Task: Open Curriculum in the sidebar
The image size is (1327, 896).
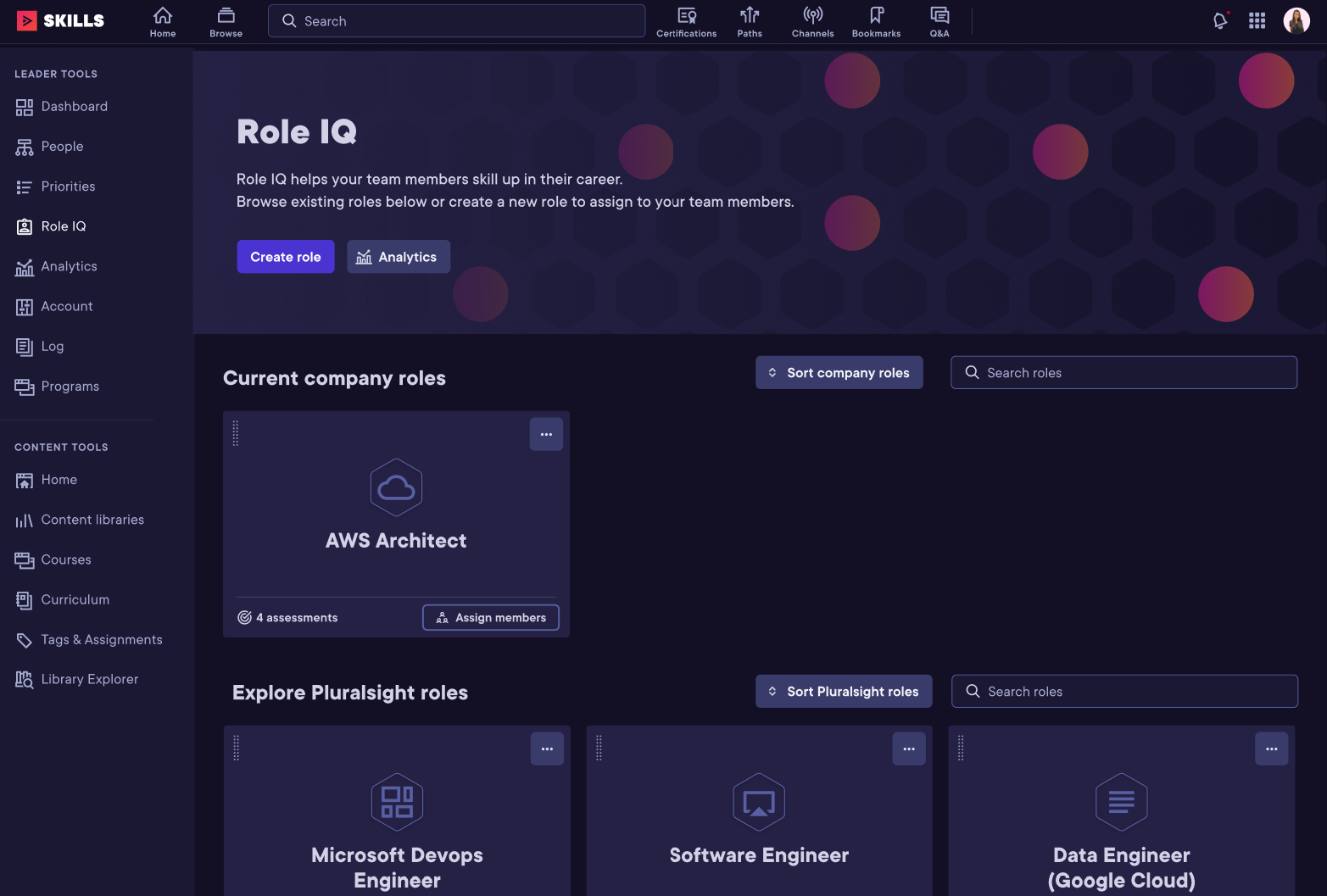Action: coord(62,600)
